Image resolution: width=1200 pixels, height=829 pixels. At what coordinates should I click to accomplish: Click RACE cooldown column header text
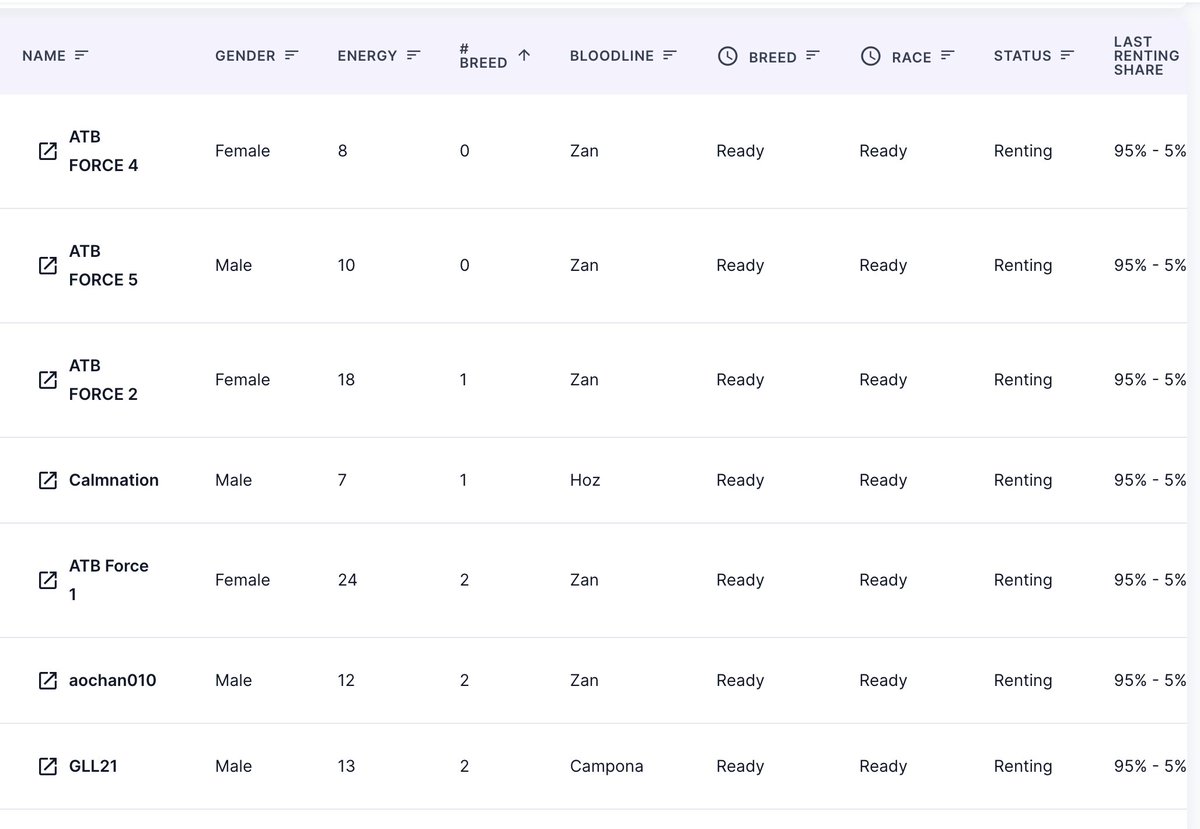(x=912, y=57)
